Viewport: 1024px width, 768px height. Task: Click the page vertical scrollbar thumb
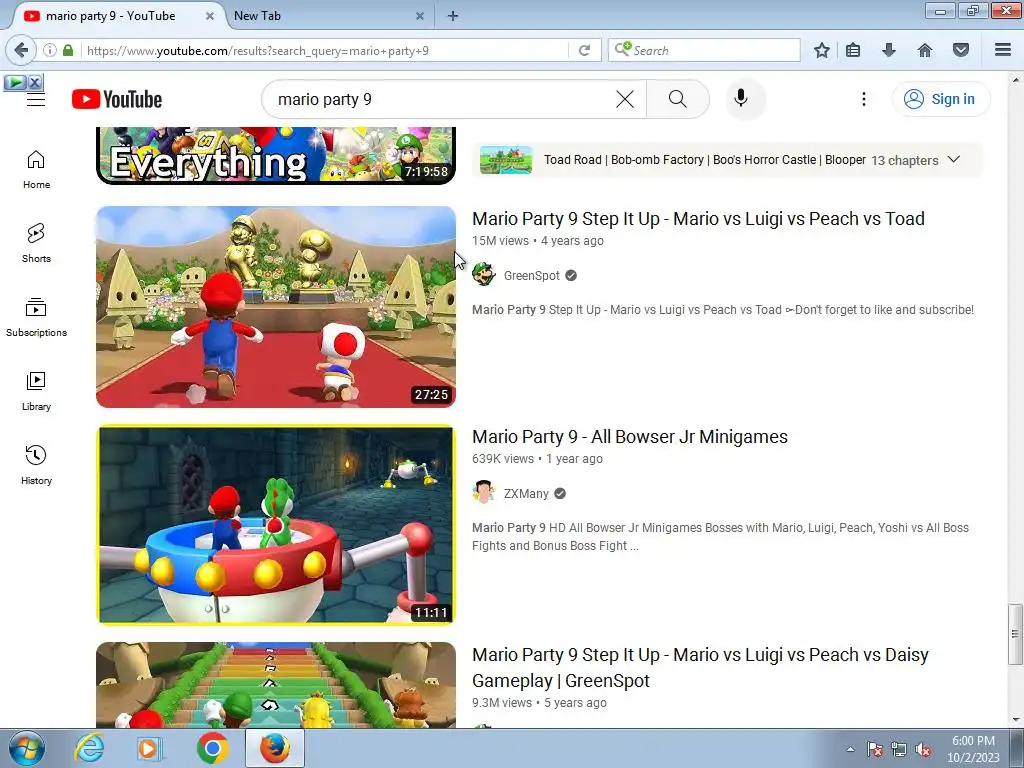1015,633
